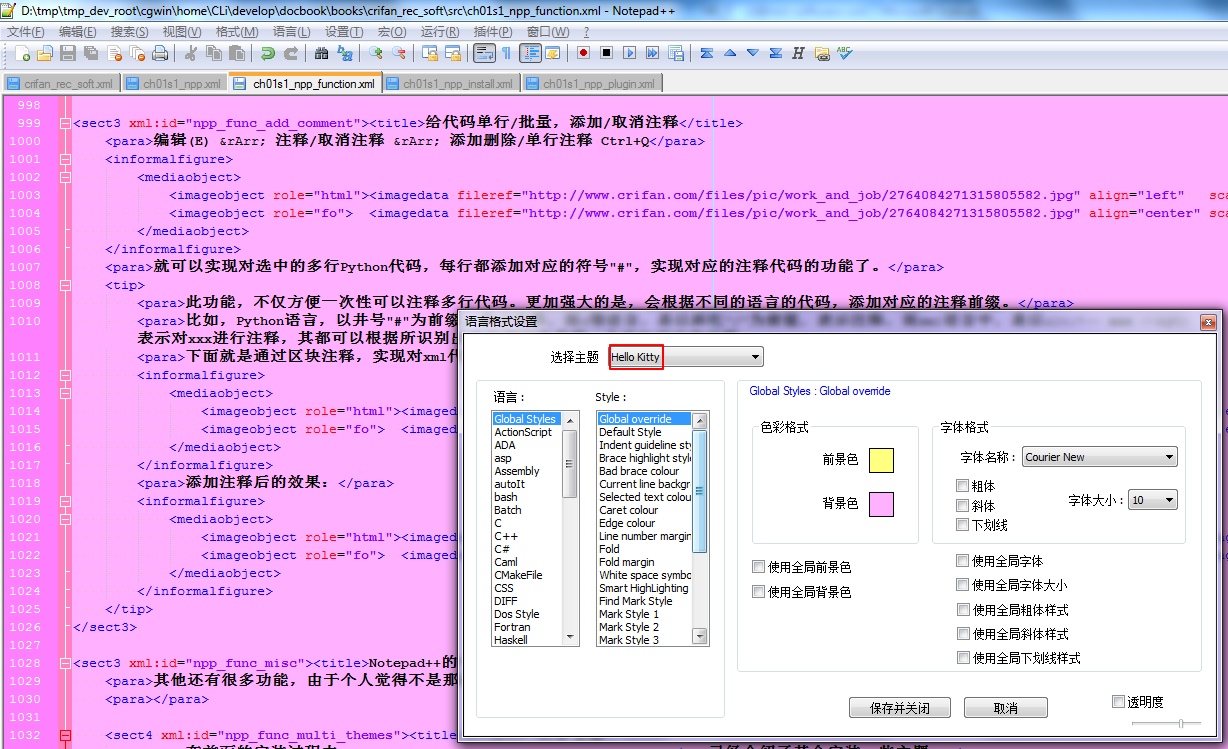
Task: Enable the 下划线 underline checkbox
Action: point(962,524)
